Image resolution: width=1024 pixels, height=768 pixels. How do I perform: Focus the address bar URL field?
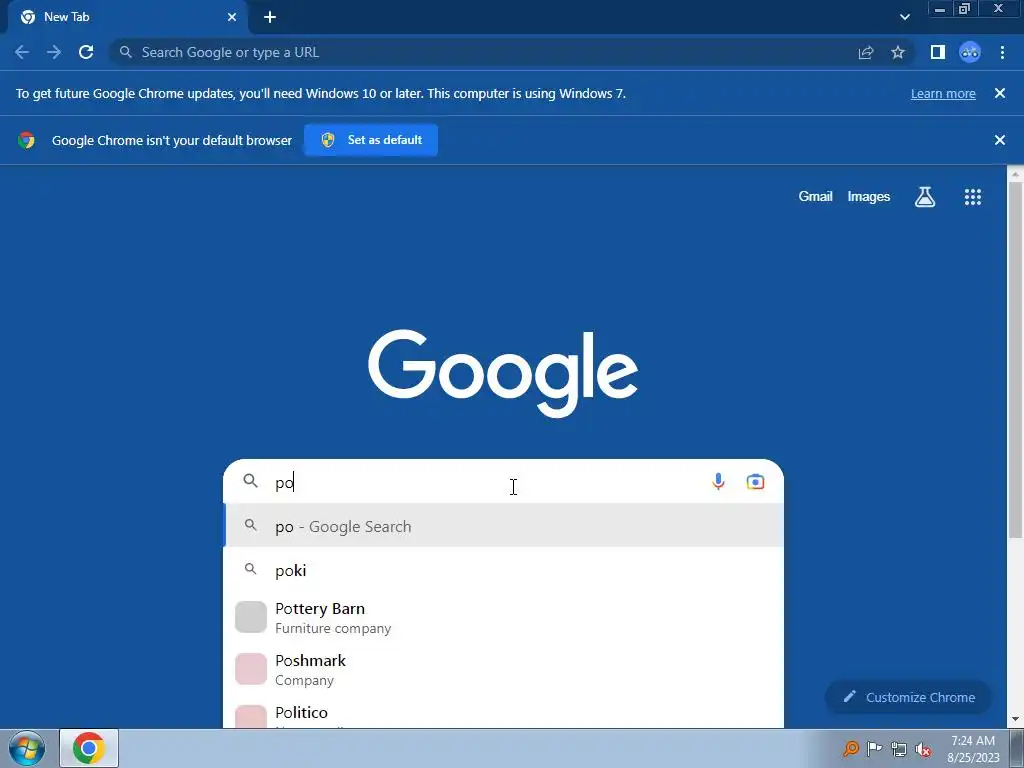tap(483, 52)
